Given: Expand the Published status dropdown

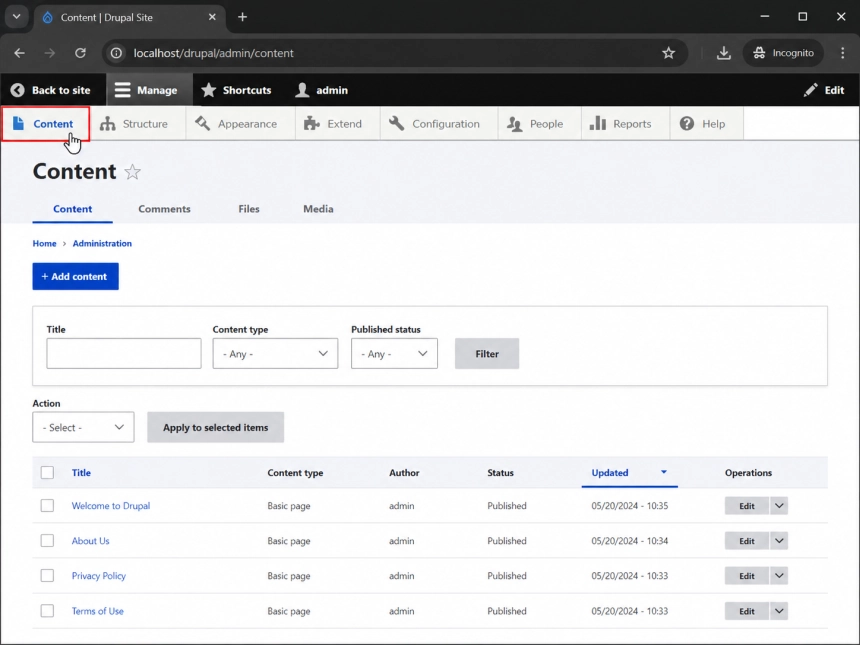Looking at the screenshot, I should pyautogui.click(x=394, y=354).
